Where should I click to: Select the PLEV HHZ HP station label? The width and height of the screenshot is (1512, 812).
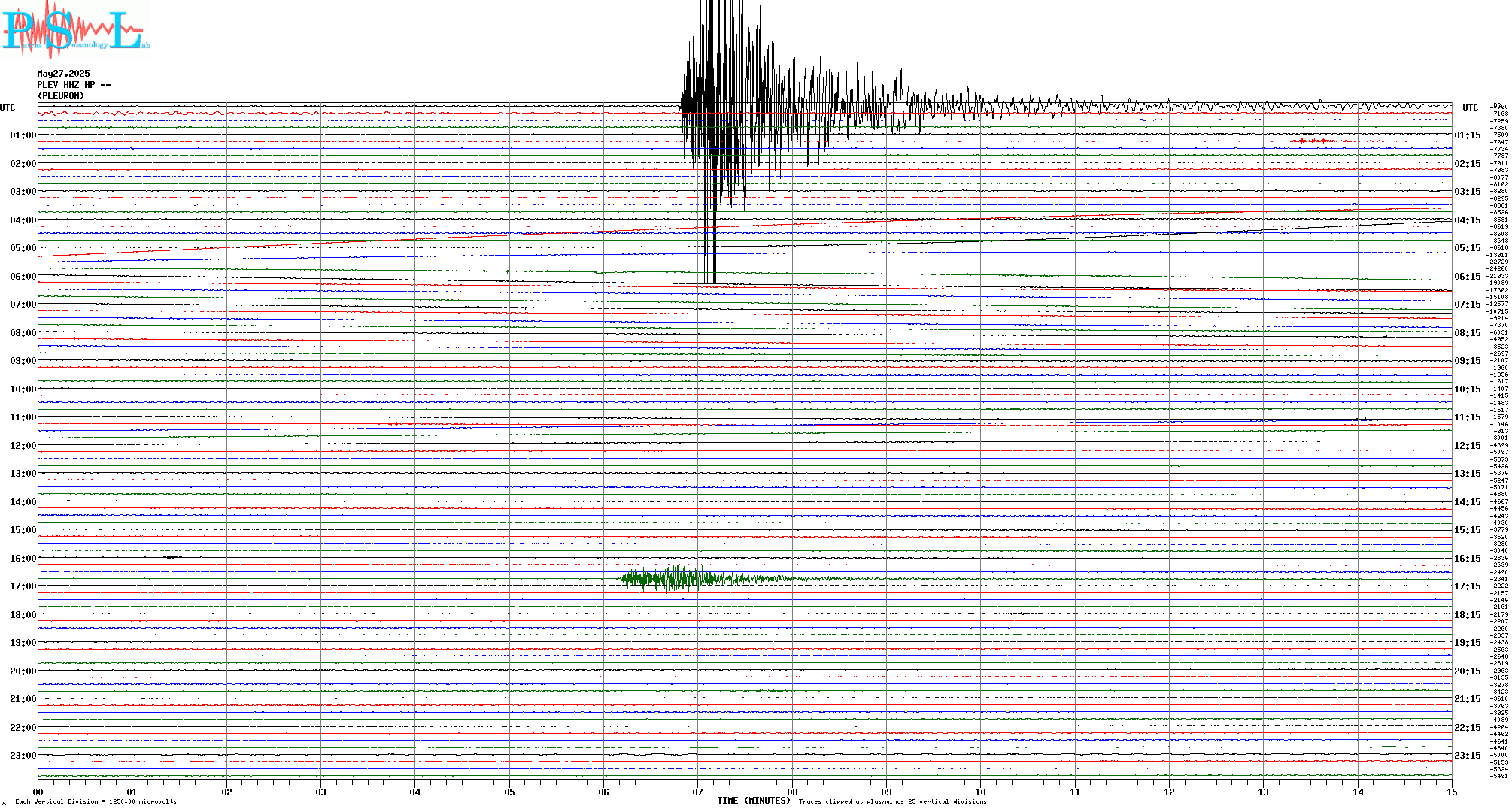click(x=74, y=85)
